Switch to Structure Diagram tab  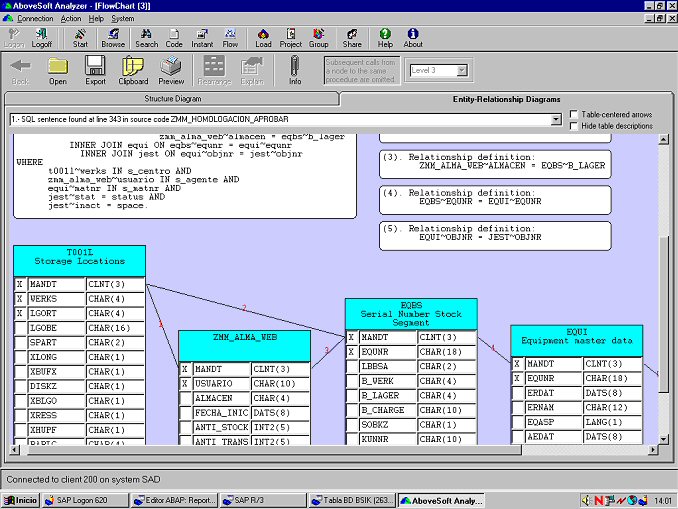[172, 99]
